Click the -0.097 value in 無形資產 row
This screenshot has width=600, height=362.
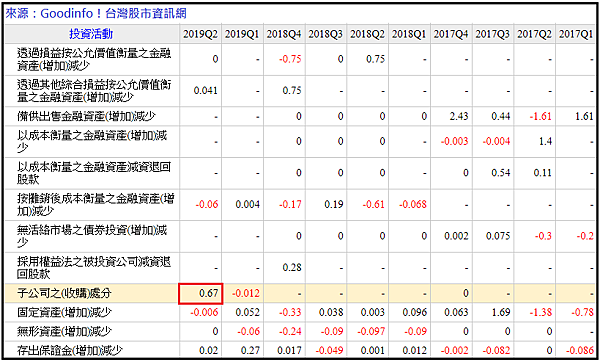point(371,331)
